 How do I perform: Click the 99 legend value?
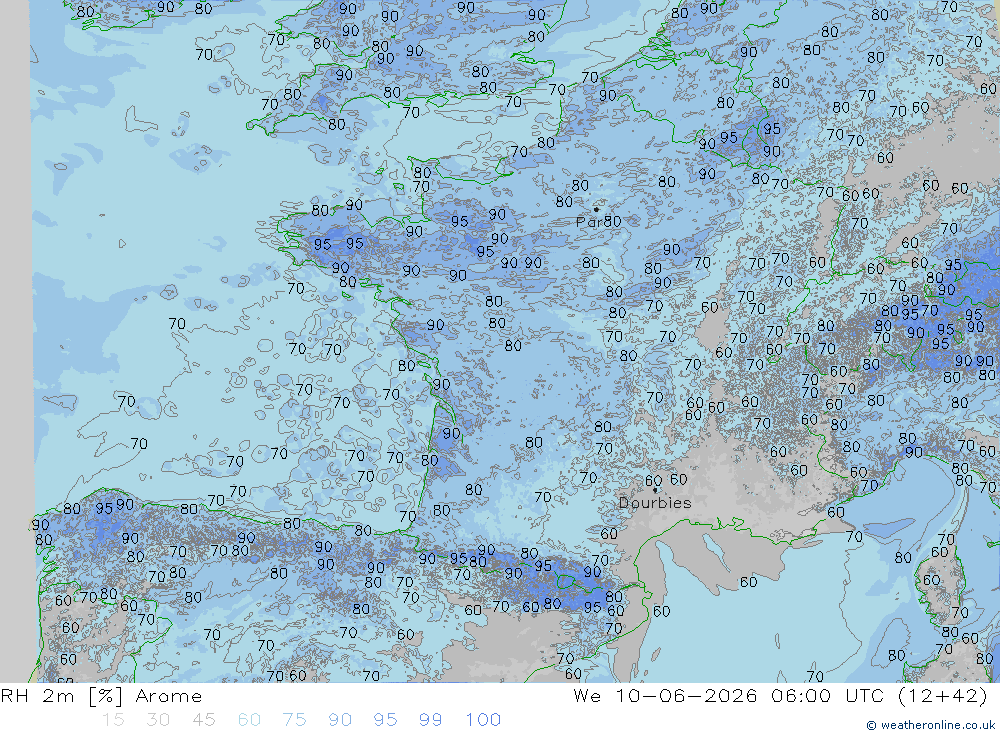coord(430,720)
